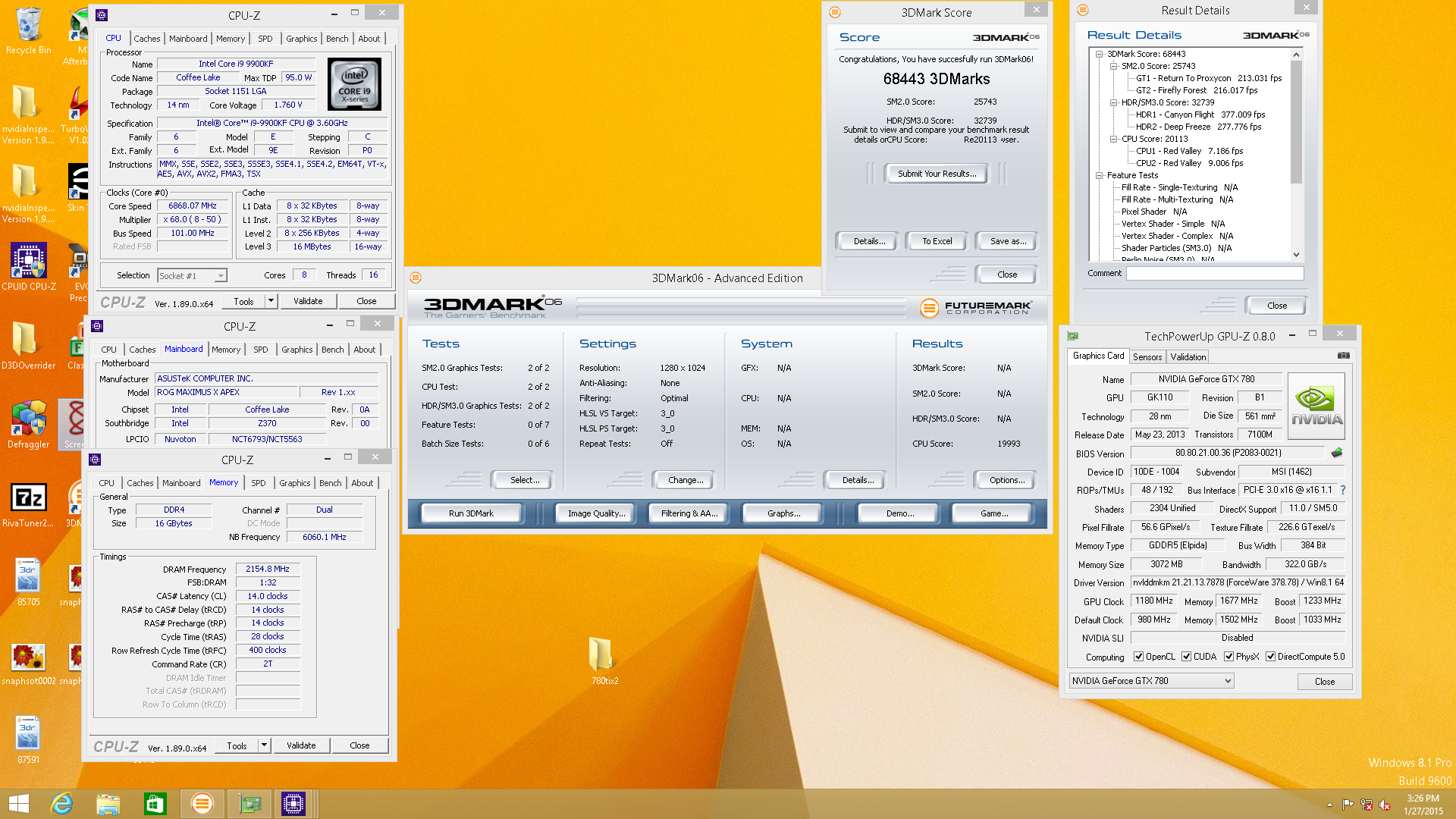Viewport: 1456px width, 819px height.
Task: Open the GPU selector dropdown in GPU-Z
Action: 1151,681
